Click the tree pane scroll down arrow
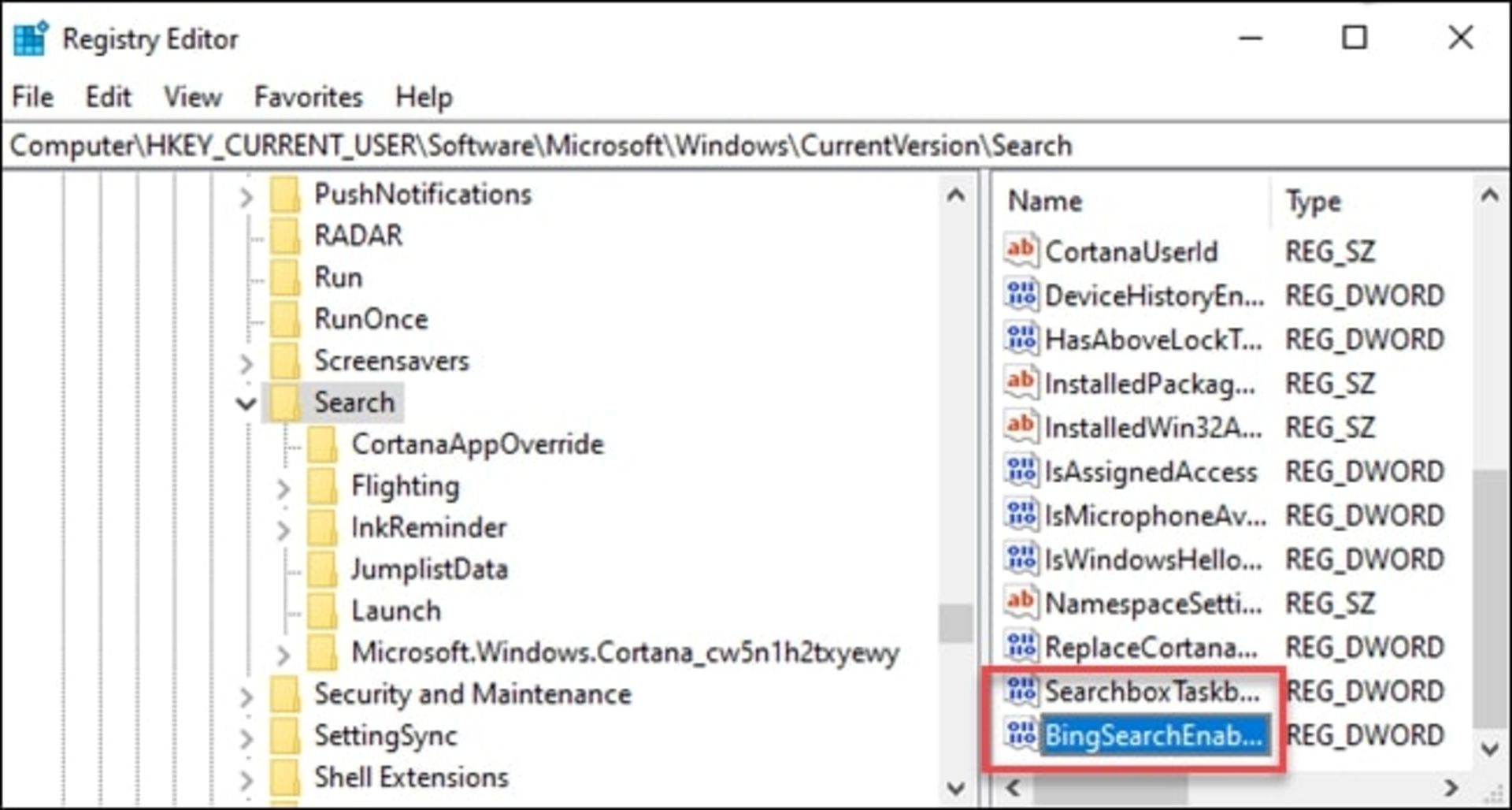This screenshot has height=810, width=1512. [956, 786]
